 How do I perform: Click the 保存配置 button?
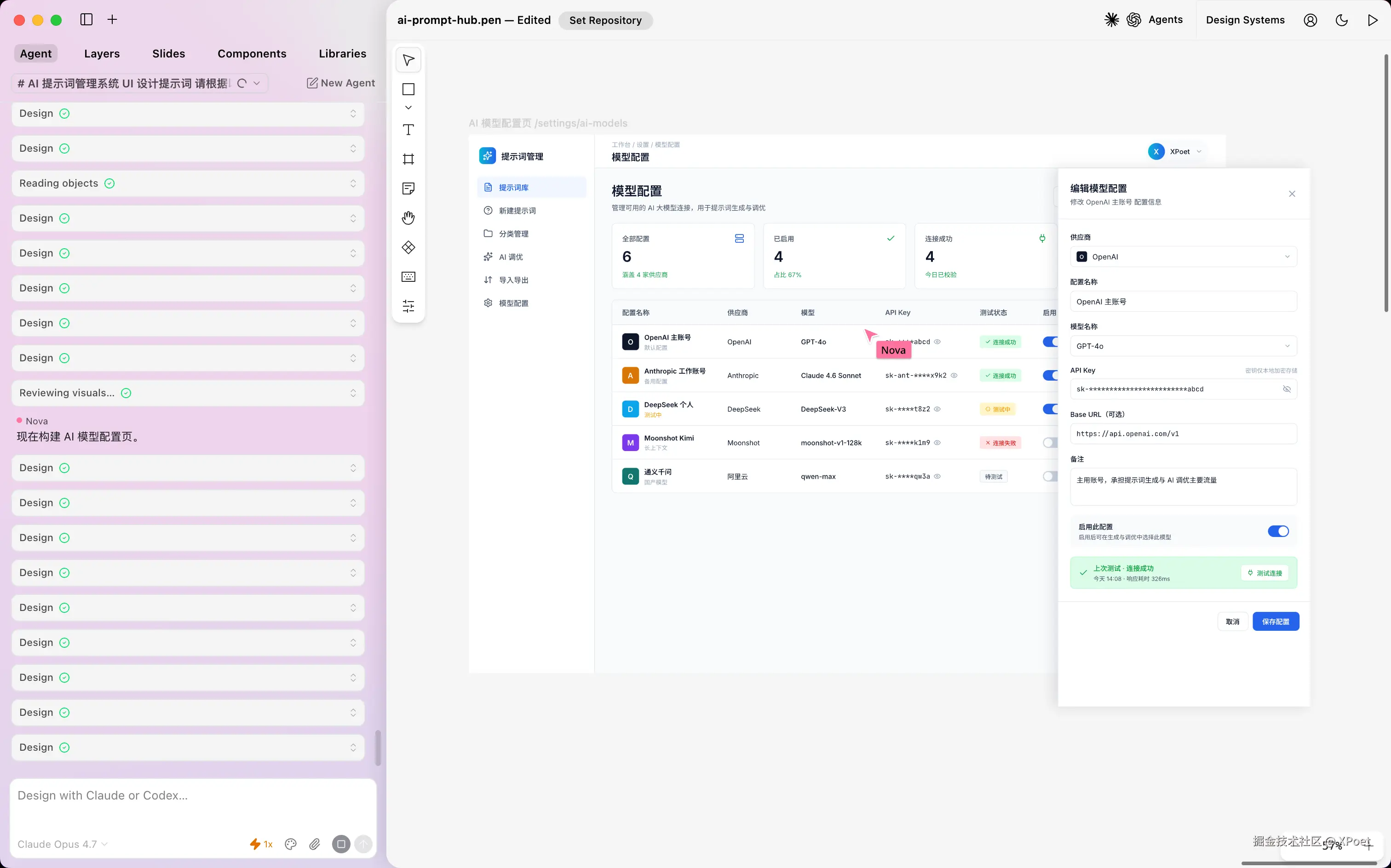tap(1276, 622)
